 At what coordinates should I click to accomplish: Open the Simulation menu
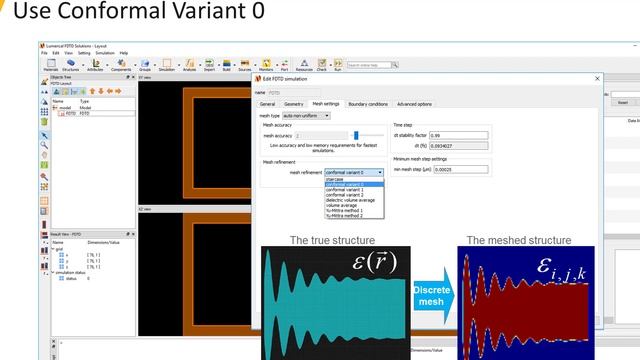point(105,53)
